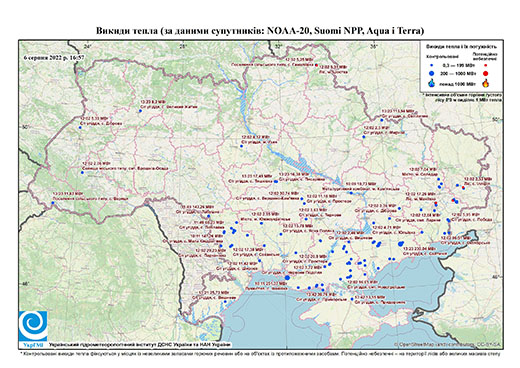The height and width of the screenshot is (368, 520).
Task: Click the red marker below the 5.35 MW label
Action: point(317,65)
